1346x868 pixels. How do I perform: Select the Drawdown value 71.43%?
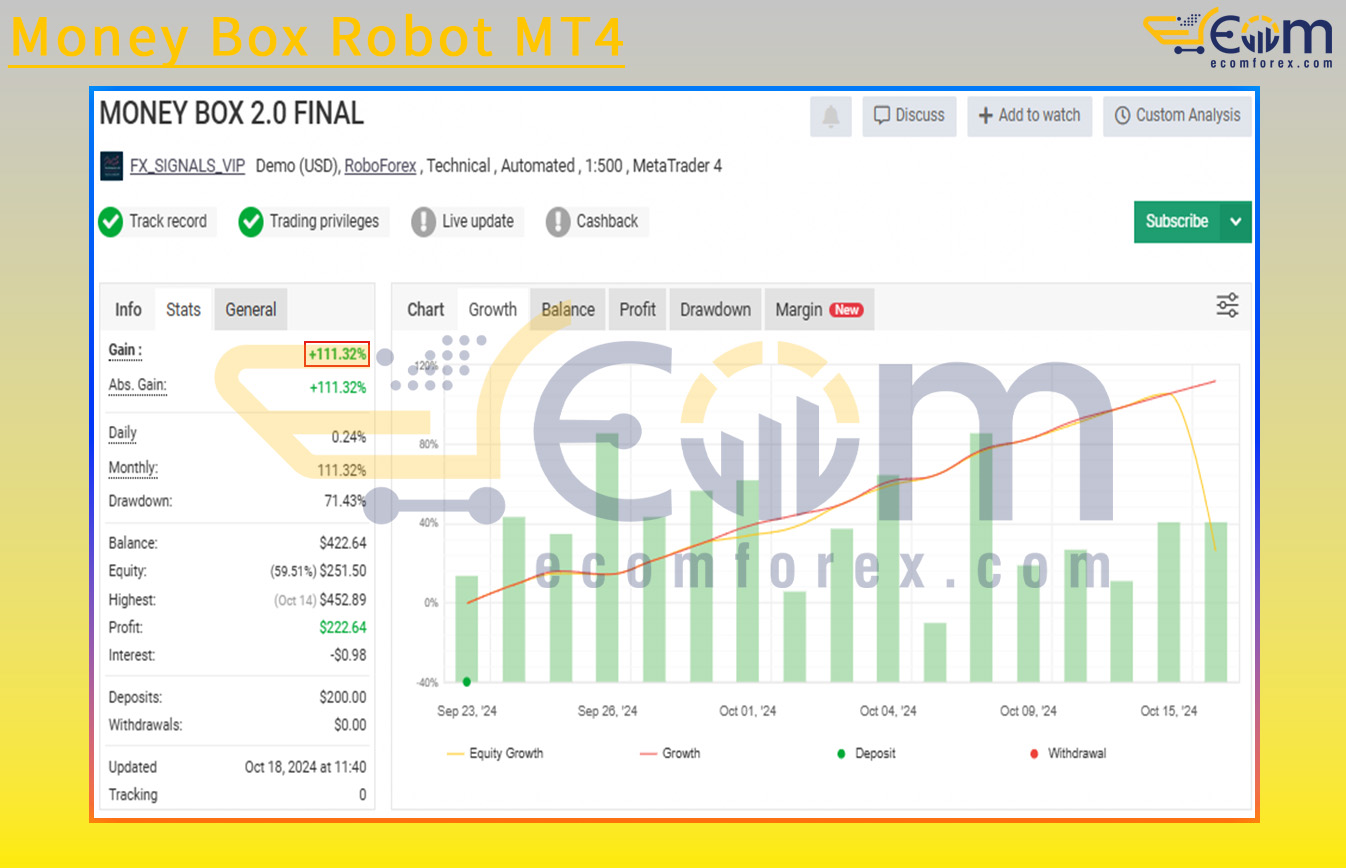[345, 501]
